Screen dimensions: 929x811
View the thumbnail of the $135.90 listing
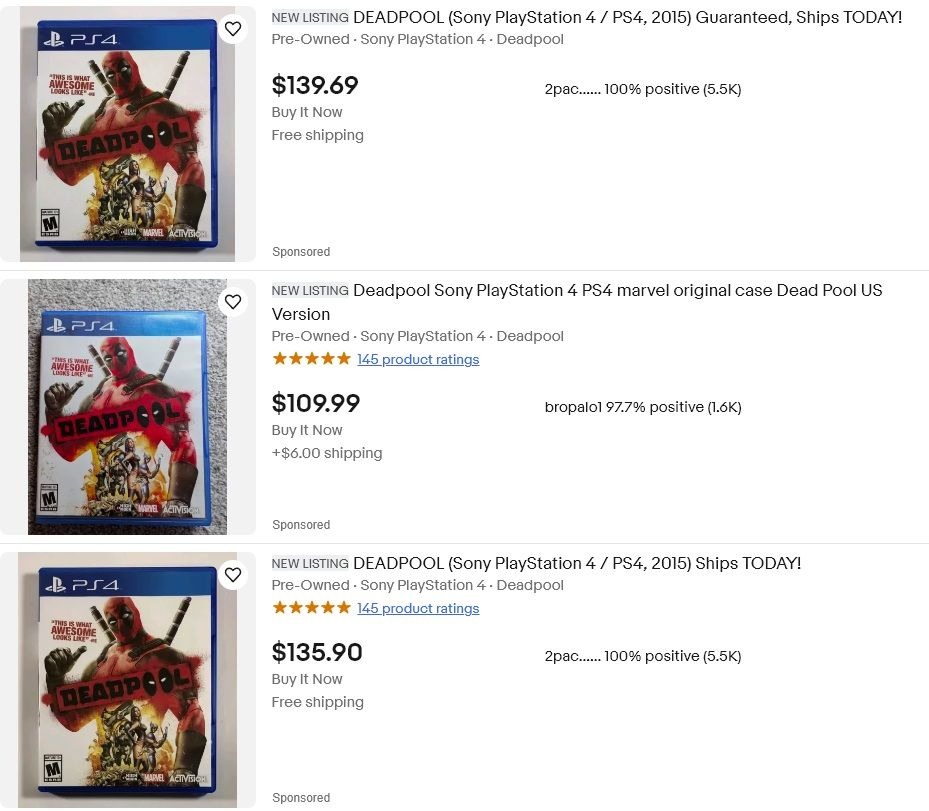coord(128,680)
